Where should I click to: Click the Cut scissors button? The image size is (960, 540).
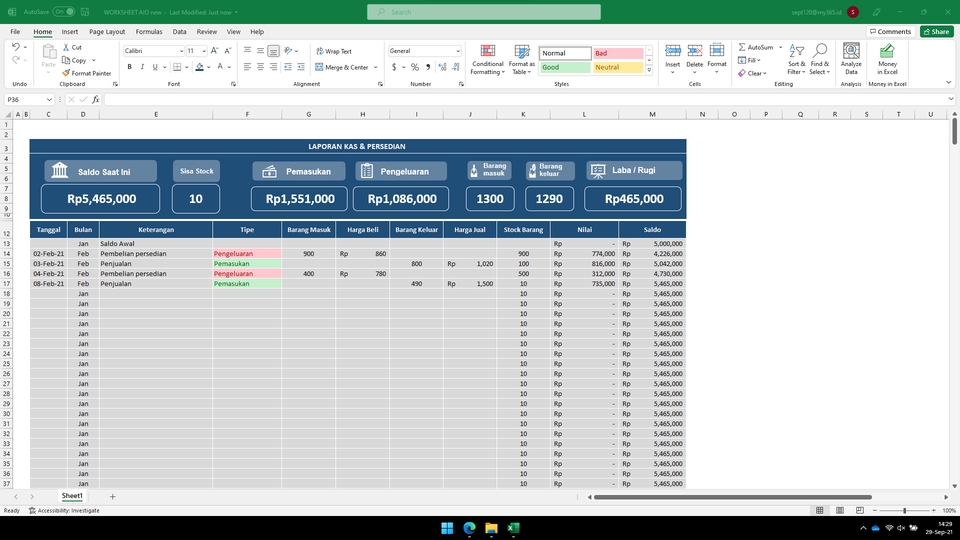pos(72,47)
